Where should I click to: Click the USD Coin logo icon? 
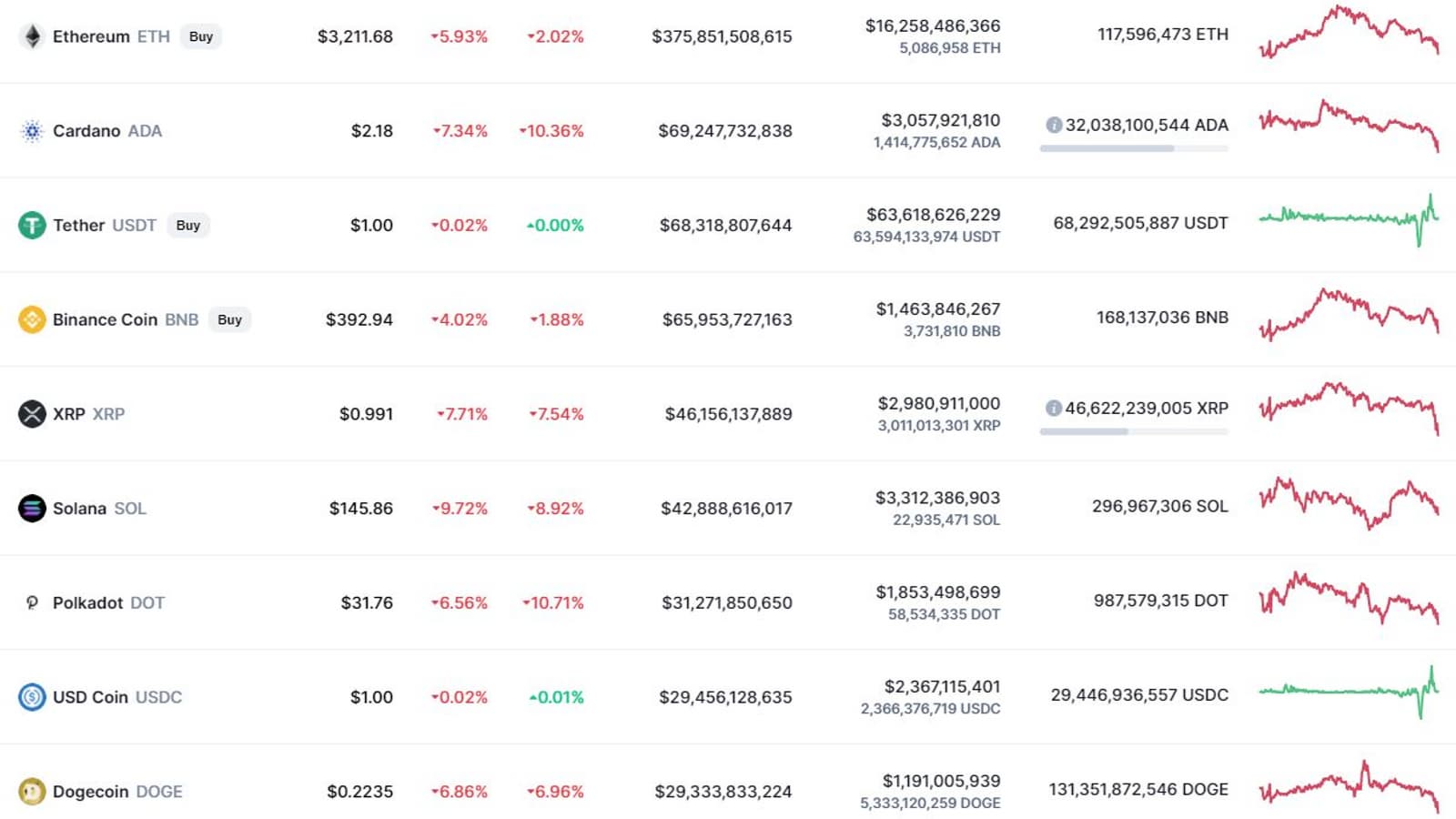33,697
